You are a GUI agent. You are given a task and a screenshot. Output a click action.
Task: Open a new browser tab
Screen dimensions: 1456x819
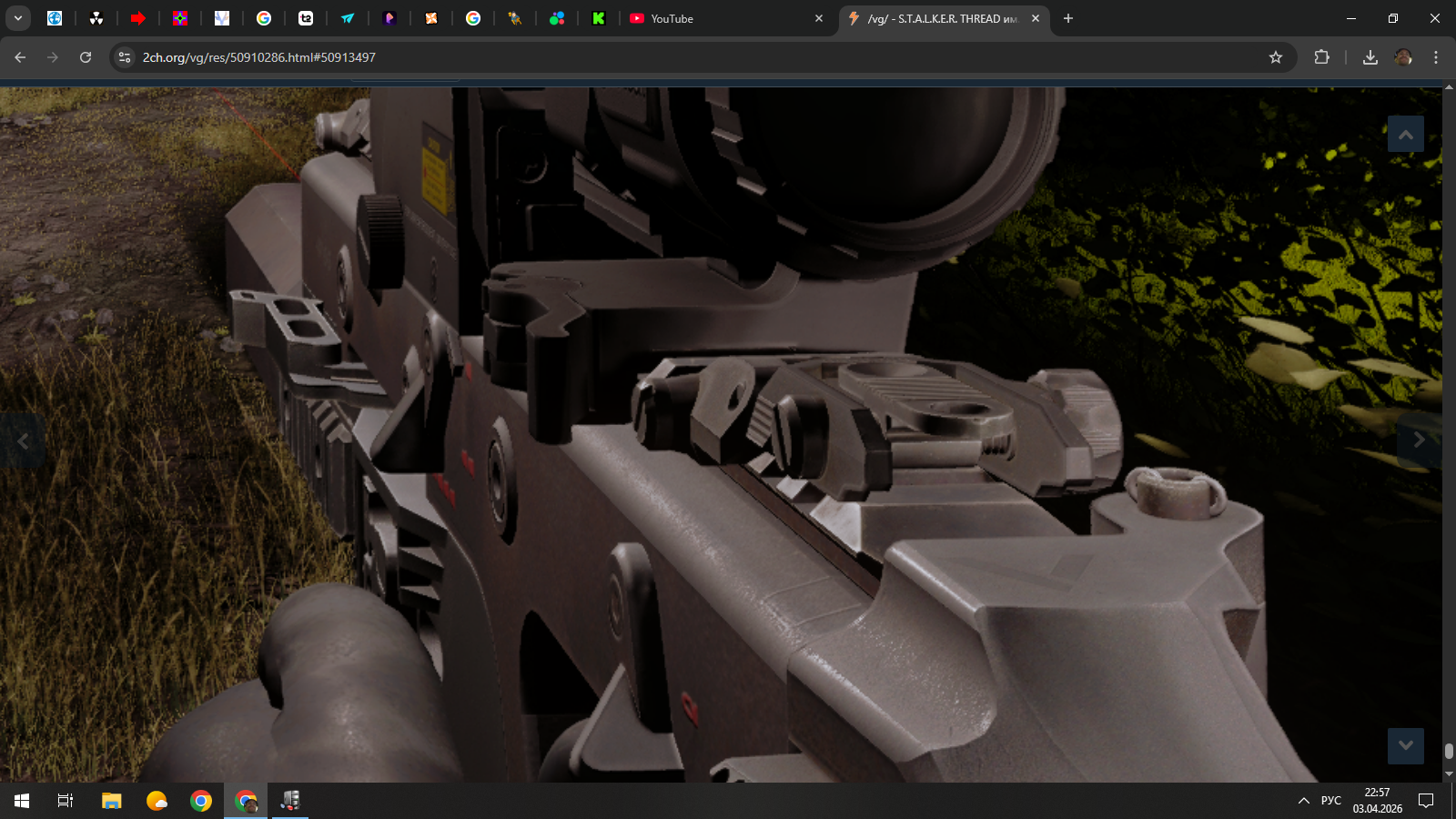1068,18
